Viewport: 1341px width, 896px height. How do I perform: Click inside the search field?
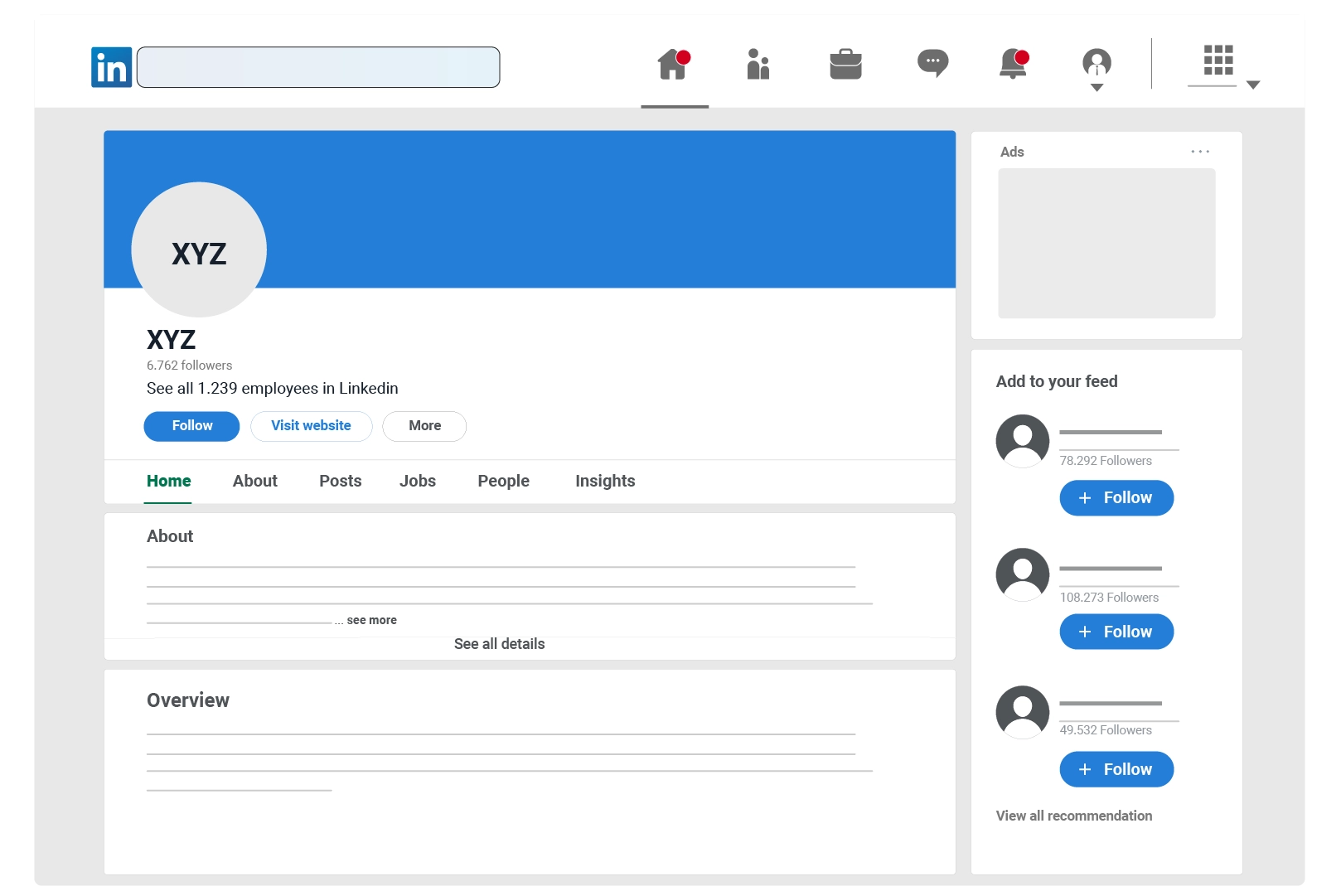(x=318, y=67)
